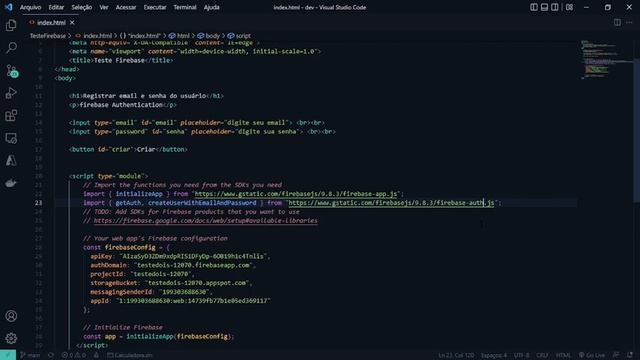Expand the index.html file breadcrumb
The width and height of the screenshot is (640, 360).
point(93,36)
